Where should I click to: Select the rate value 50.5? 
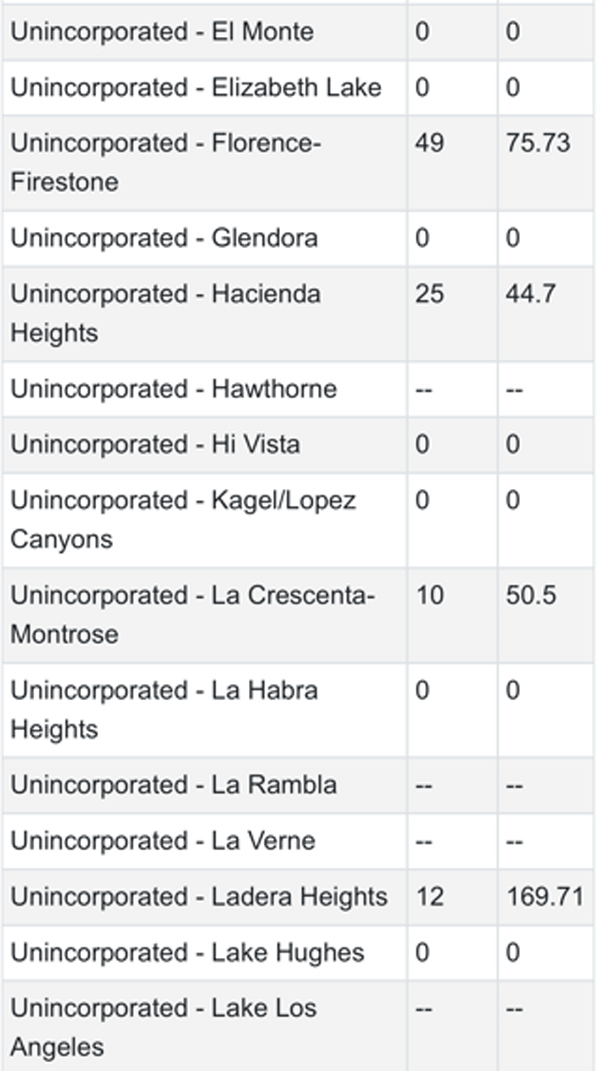(530, 595)
